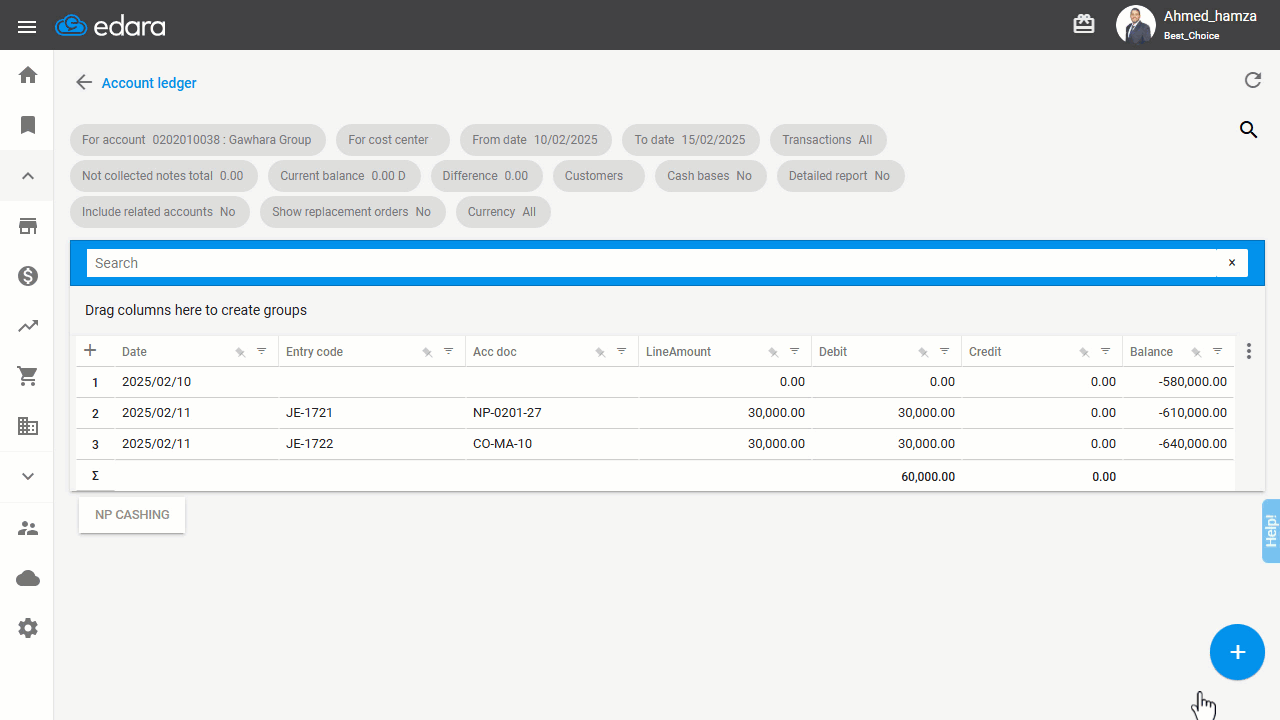
Task: Open Ahmed_hamza user profile avatar
Action: (x=1135, y=25)
